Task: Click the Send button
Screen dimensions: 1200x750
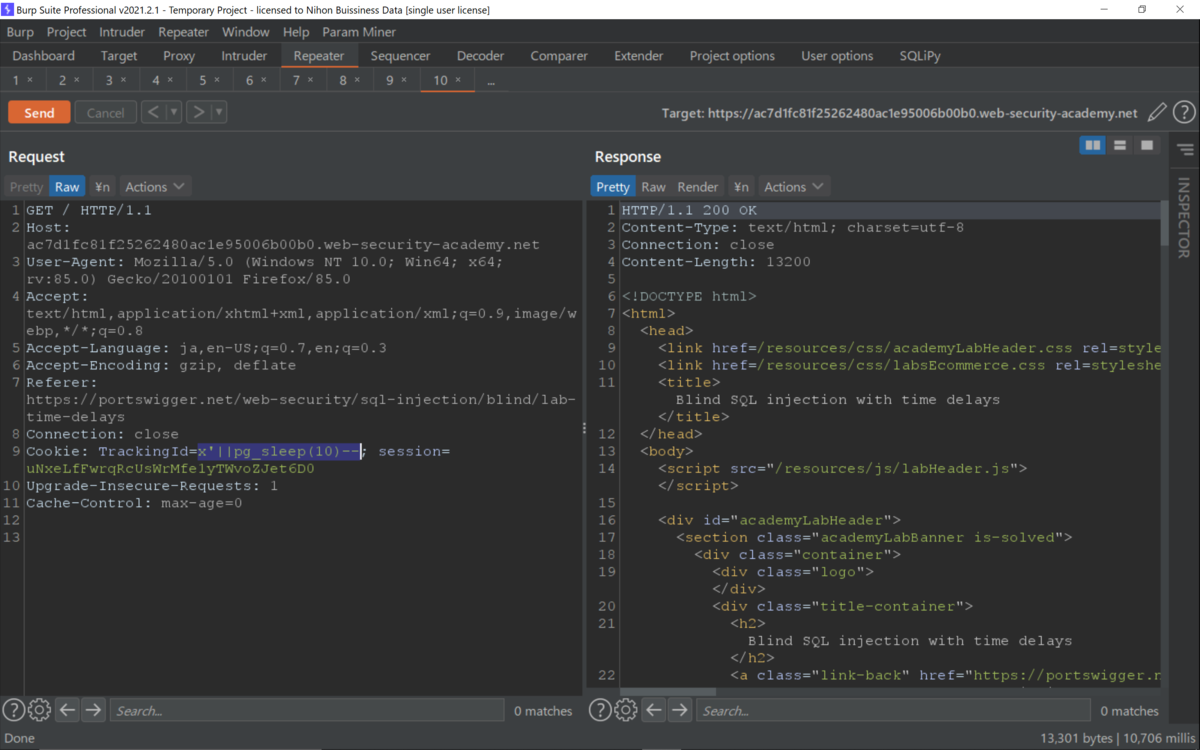Action: (x=39, y=112)
